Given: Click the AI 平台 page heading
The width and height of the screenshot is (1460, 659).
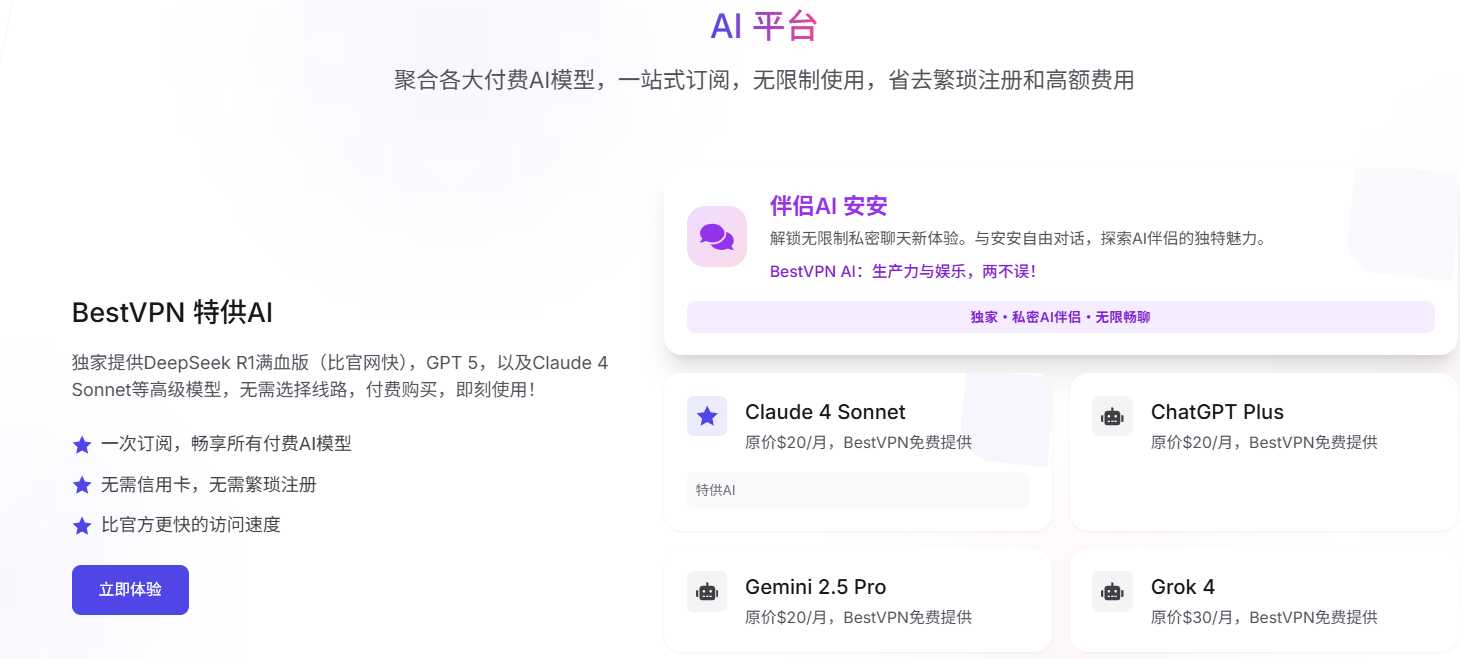Looking at the screenshot, I should point(763,26).
